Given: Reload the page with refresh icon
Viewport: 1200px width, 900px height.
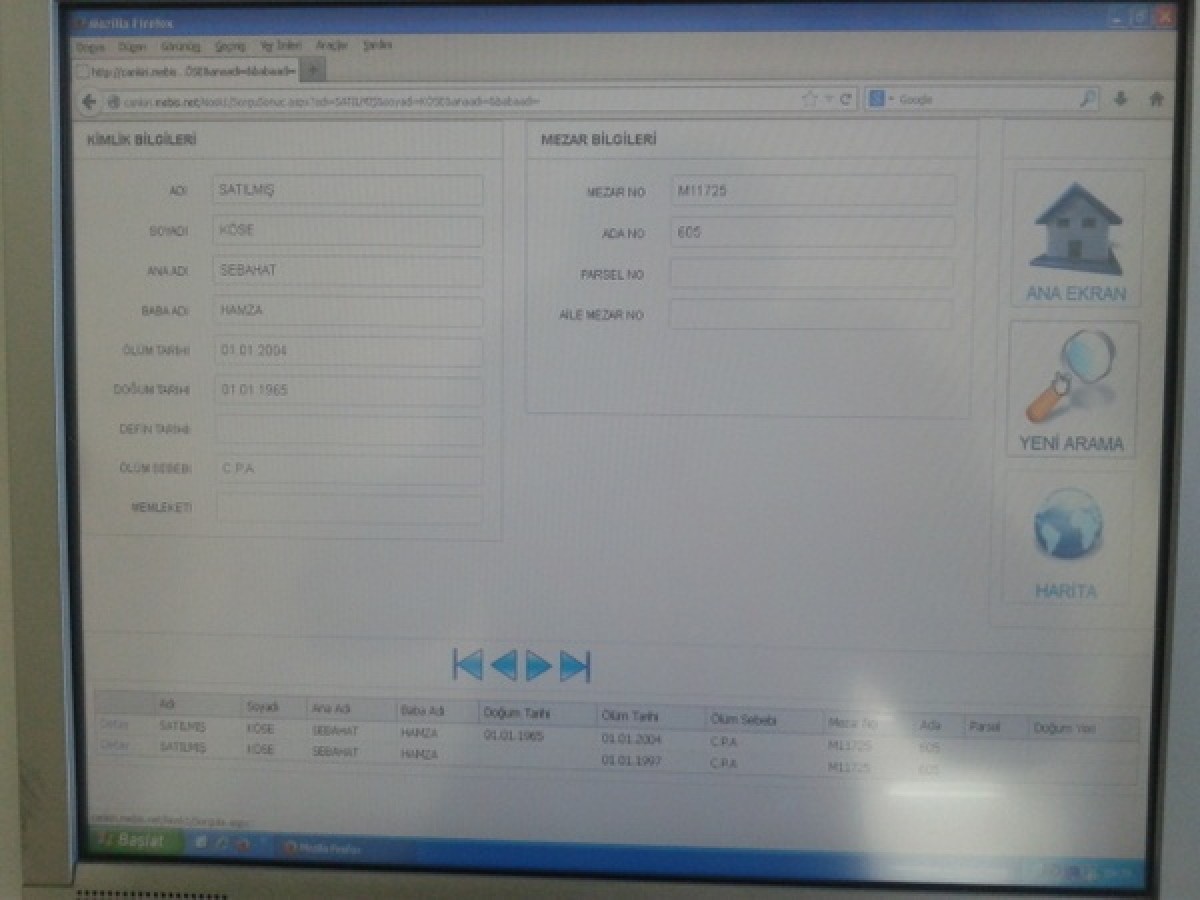Looking at the screenshot, I should click(845, 99).
